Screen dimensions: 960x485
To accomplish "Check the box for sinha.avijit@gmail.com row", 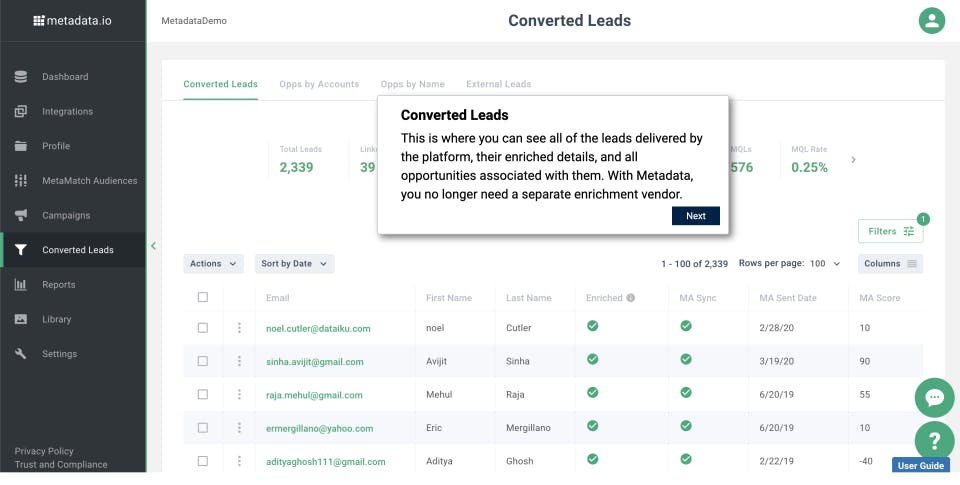I will click(203, 361).
